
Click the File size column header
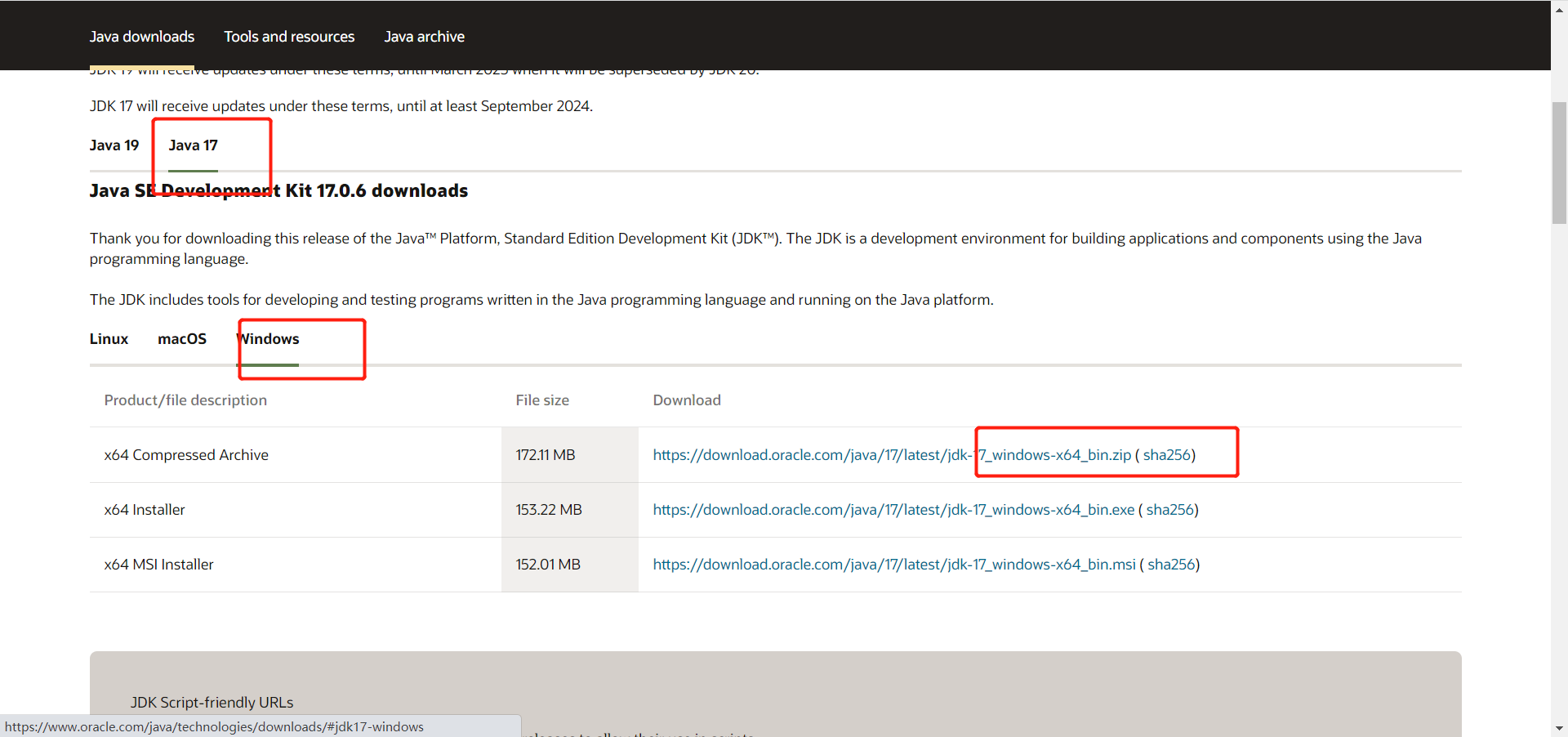pyautogui.click(x=542, y=400)
